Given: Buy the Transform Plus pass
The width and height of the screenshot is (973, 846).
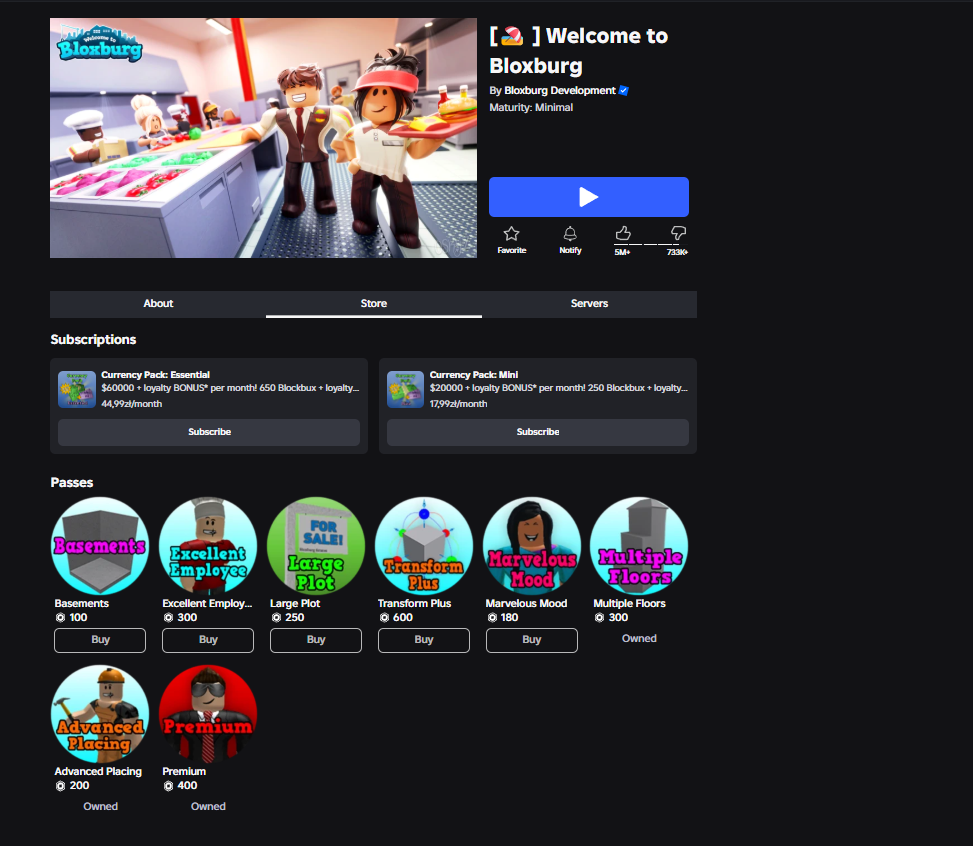Looking at the screenshot, I should [424, 640].
